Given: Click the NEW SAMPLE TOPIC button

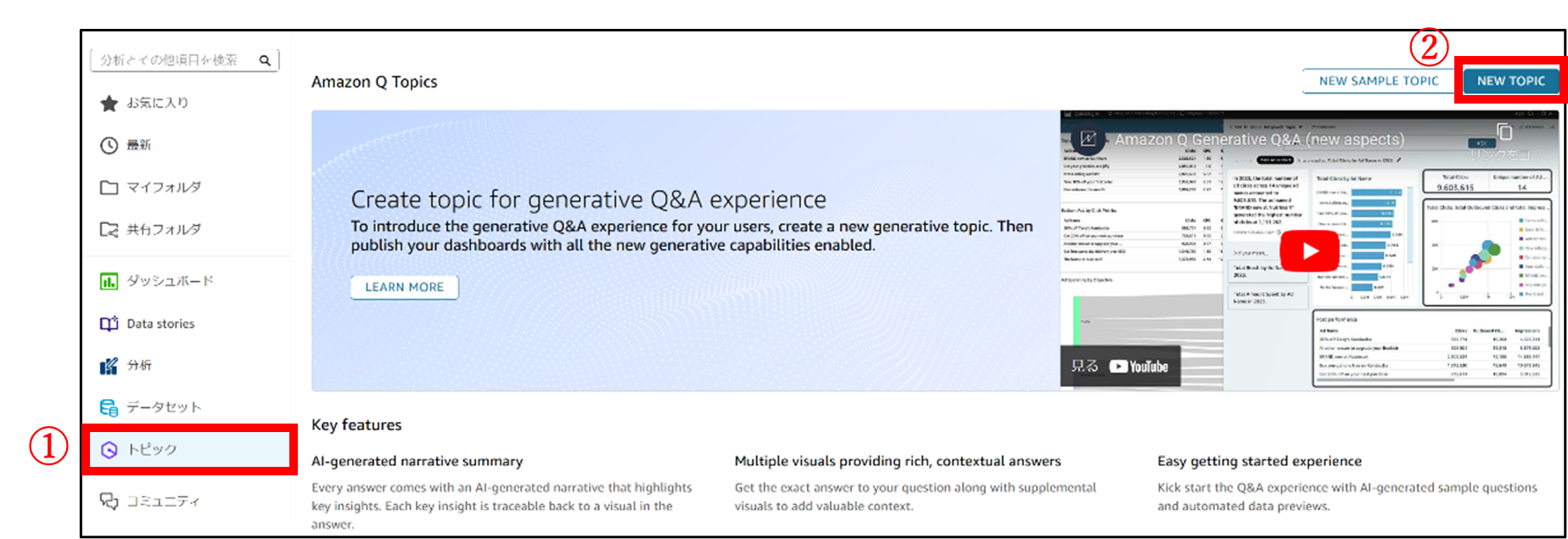Looking at the screenshot, I should pos(1379,81).
